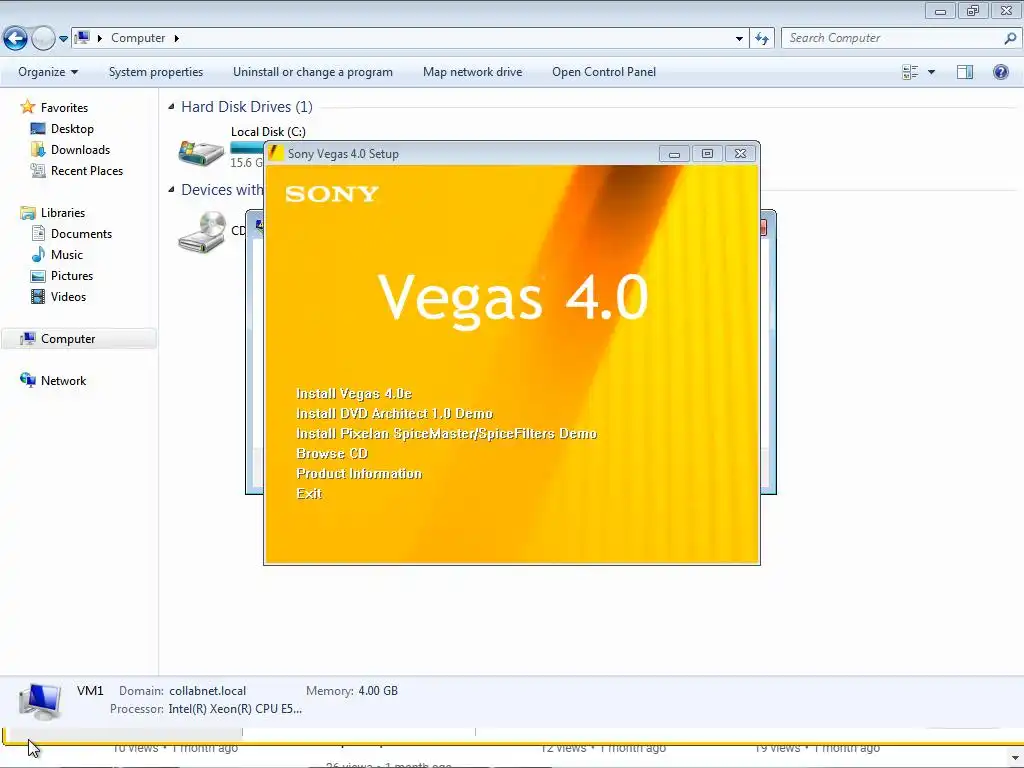Click the collabnet.local domain text
Image resolution: width=1024 pixels, height=768 pixels.
coord(208,691)
